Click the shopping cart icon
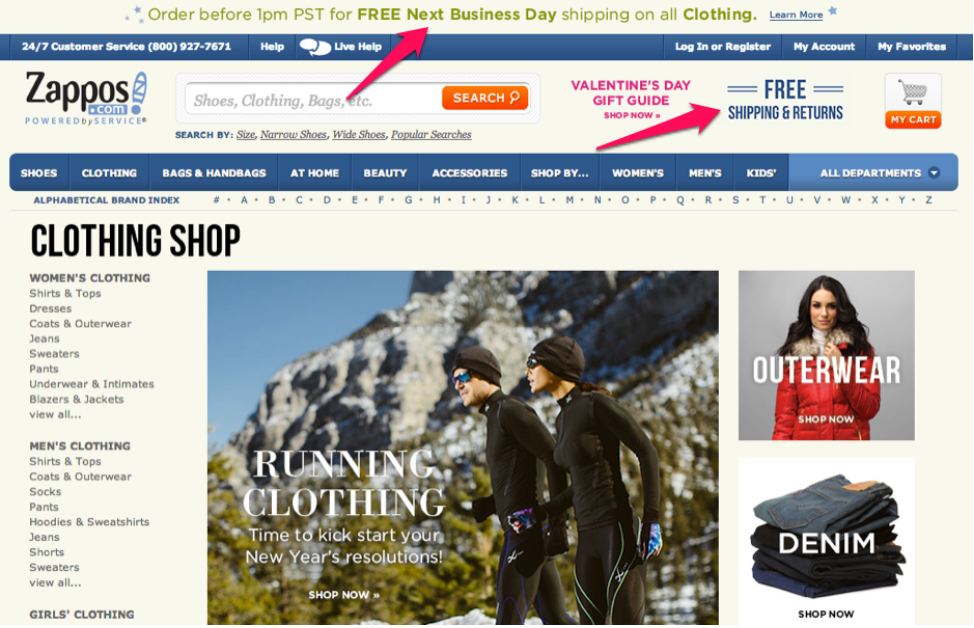Viewport: 974px width, 628px height. pos(913,93)
